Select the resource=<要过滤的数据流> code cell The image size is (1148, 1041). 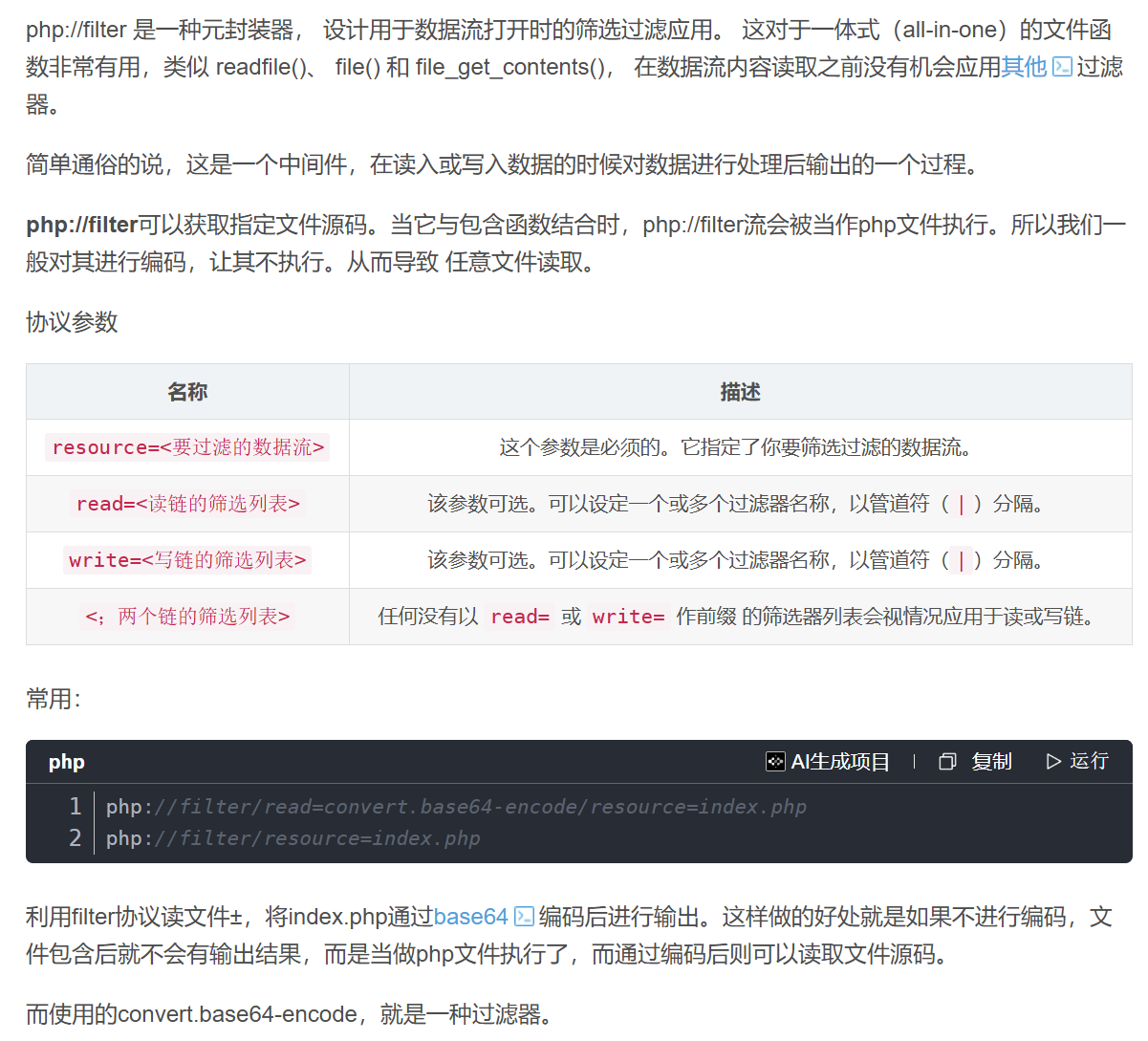point(187,447)
